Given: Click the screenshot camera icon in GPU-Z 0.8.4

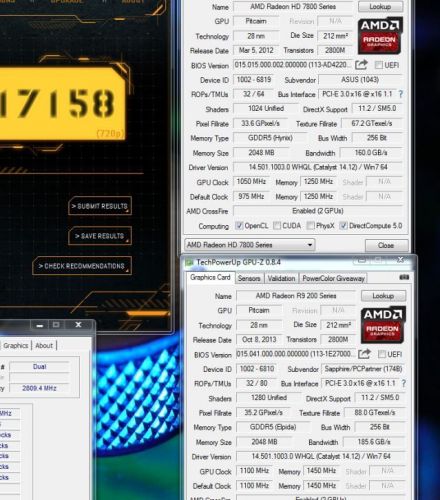Looking at the screenshot, I should [404, 277].
